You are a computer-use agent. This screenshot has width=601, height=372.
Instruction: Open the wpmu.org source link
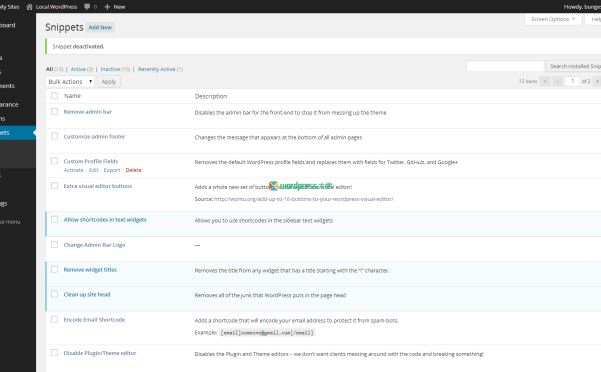pos(304,199)
